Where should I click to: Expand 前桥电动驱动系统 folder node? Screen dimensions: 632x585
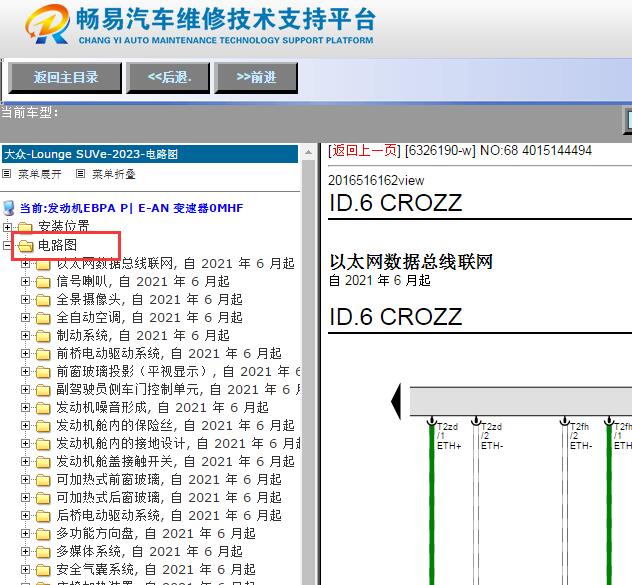pyautogui.click(x=25, y=354)
